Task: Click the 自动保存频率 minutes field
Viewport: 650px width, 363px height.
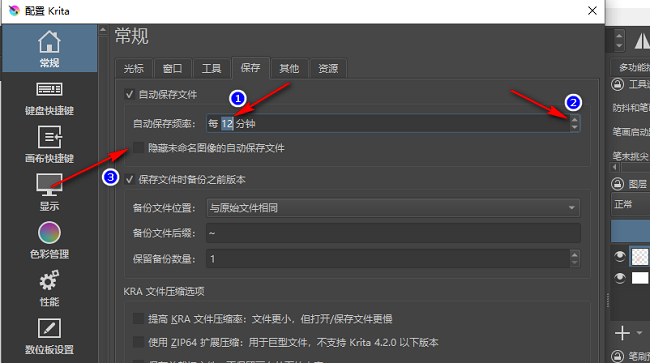Action: pyautogui.click(x=388, y=123)
